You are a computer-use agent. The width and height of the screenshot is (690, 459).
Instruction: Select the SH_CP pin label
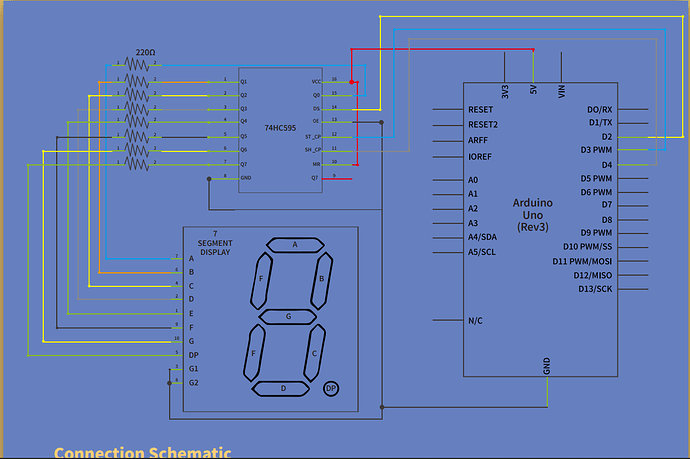click(313, 150)
